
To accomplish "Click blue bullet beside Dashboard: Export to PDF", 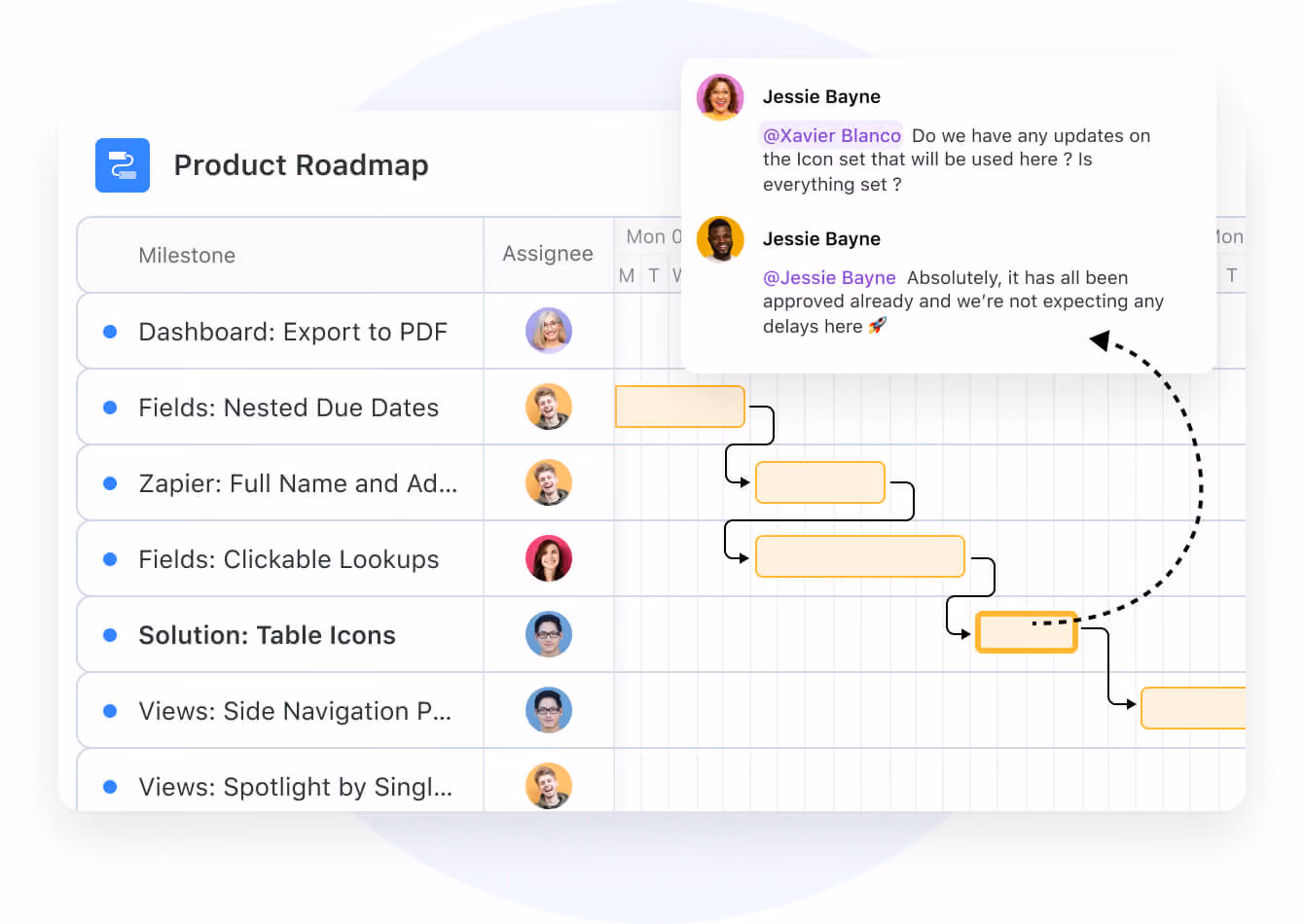I will point(110,332).
